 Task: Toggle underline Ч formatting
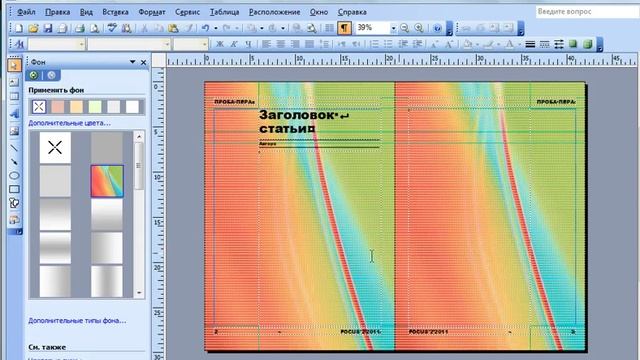[248, 44]
